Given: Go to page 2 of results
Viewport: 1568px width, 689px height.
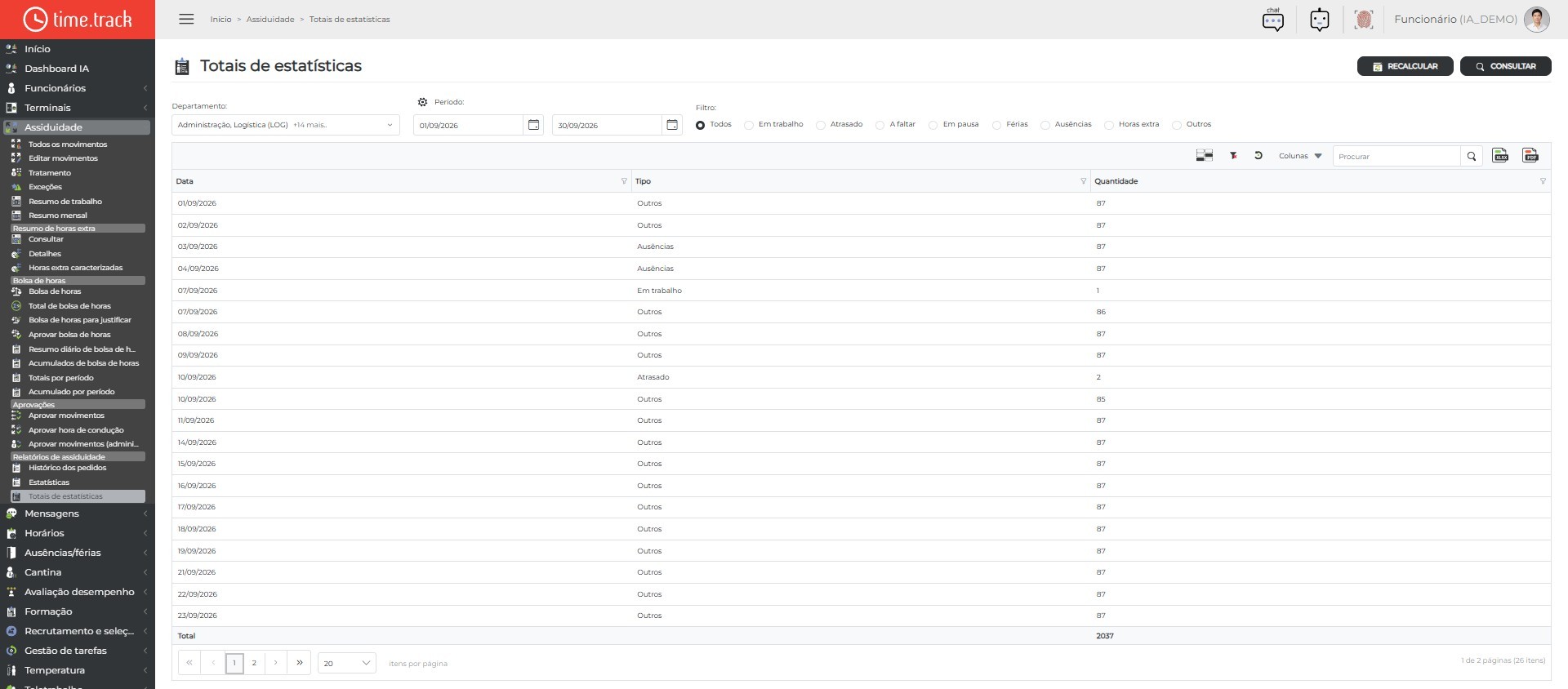Looking at the screenshot, I should point(254,663).
